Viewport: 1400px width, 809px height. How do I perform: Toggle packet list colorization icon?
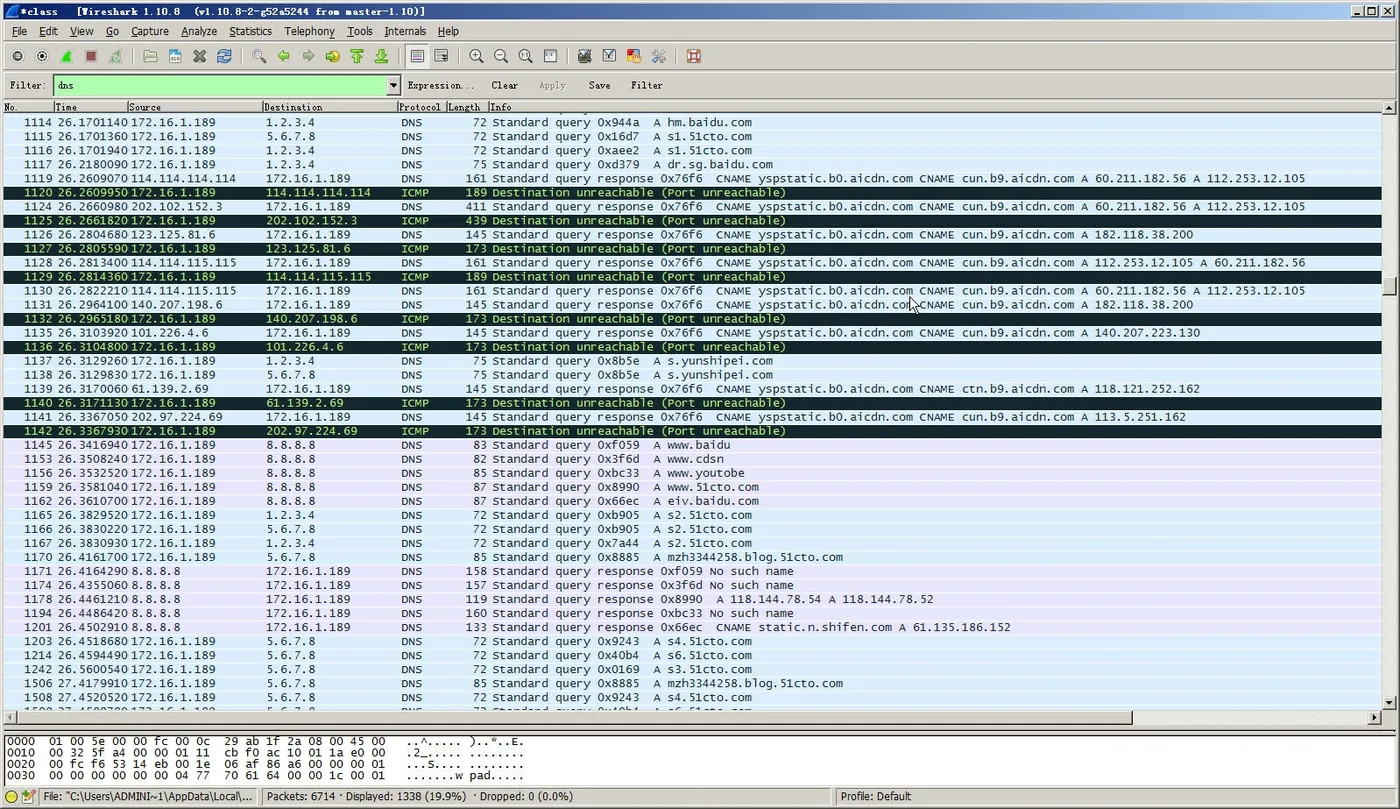(x=417, y=56)
